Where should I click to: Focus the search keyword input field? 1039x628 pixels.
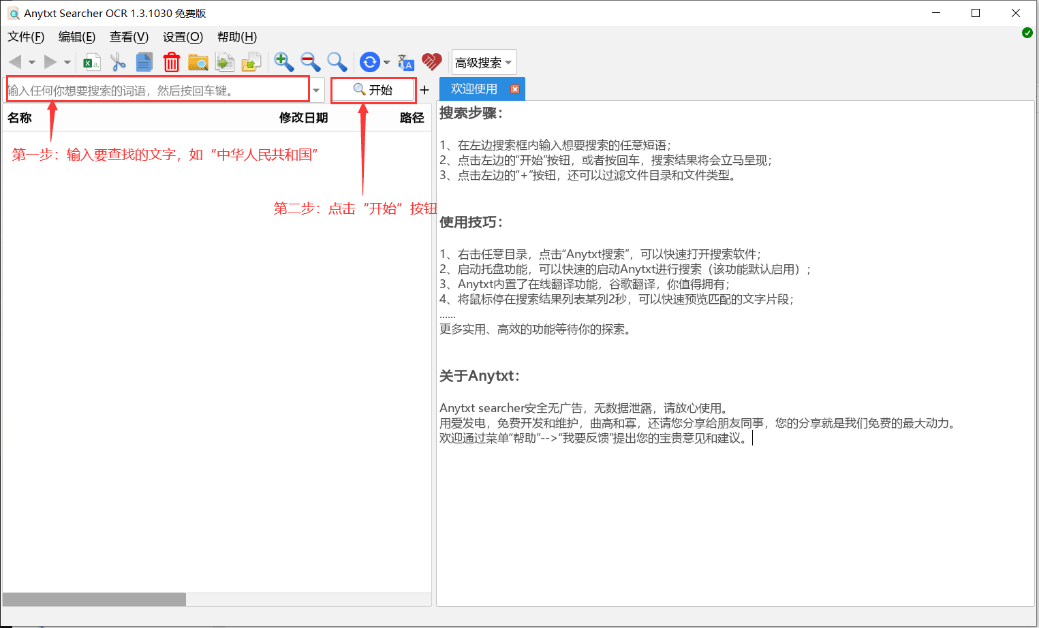[158, 89]
